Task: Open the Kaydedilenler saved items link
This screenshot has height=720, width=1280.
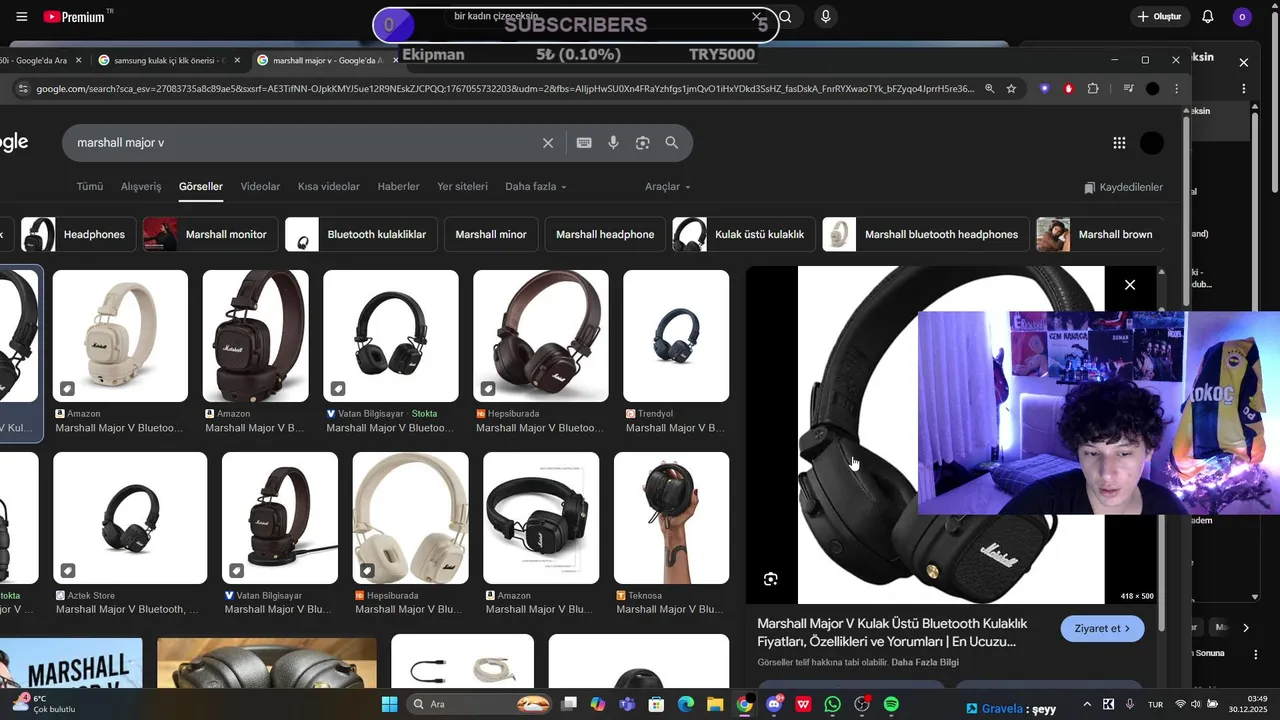Action: pyautogui.click(x=1123, y=187)
